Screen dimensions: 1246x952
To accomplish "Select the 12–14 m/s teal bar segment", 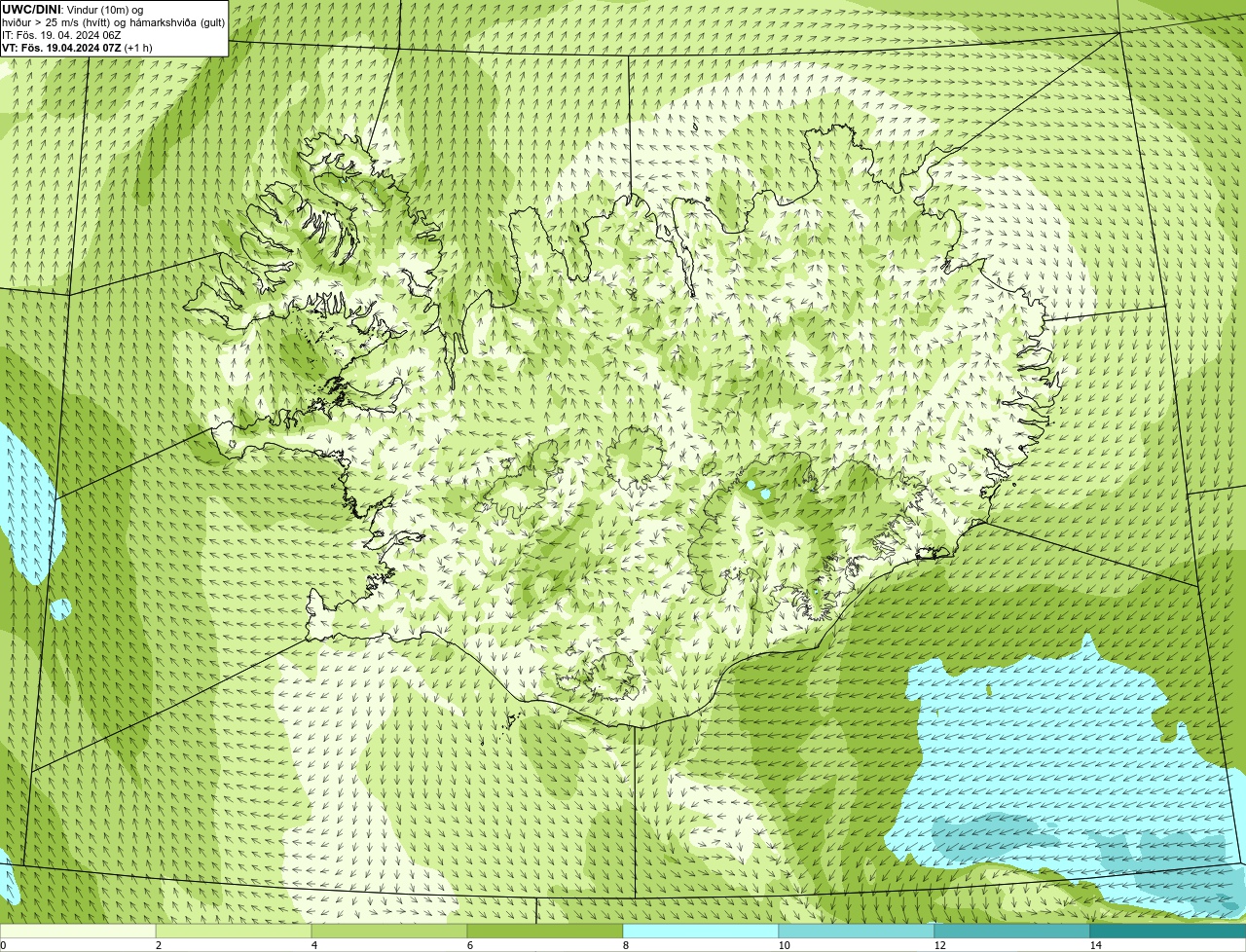I will pyautogui.click(x=1012, y=931).
